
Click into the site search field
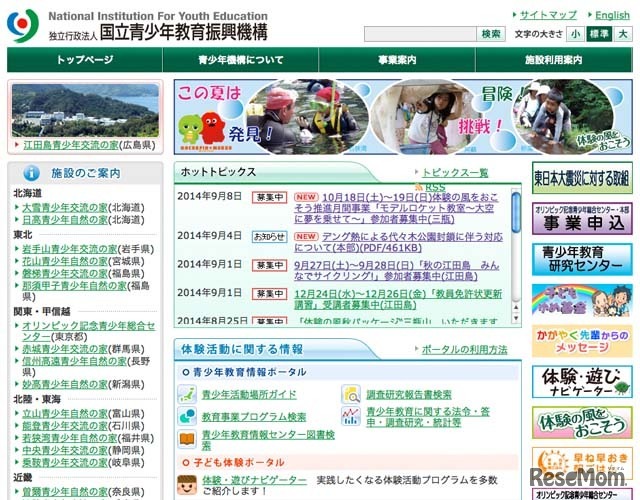(x=420, y=34)
